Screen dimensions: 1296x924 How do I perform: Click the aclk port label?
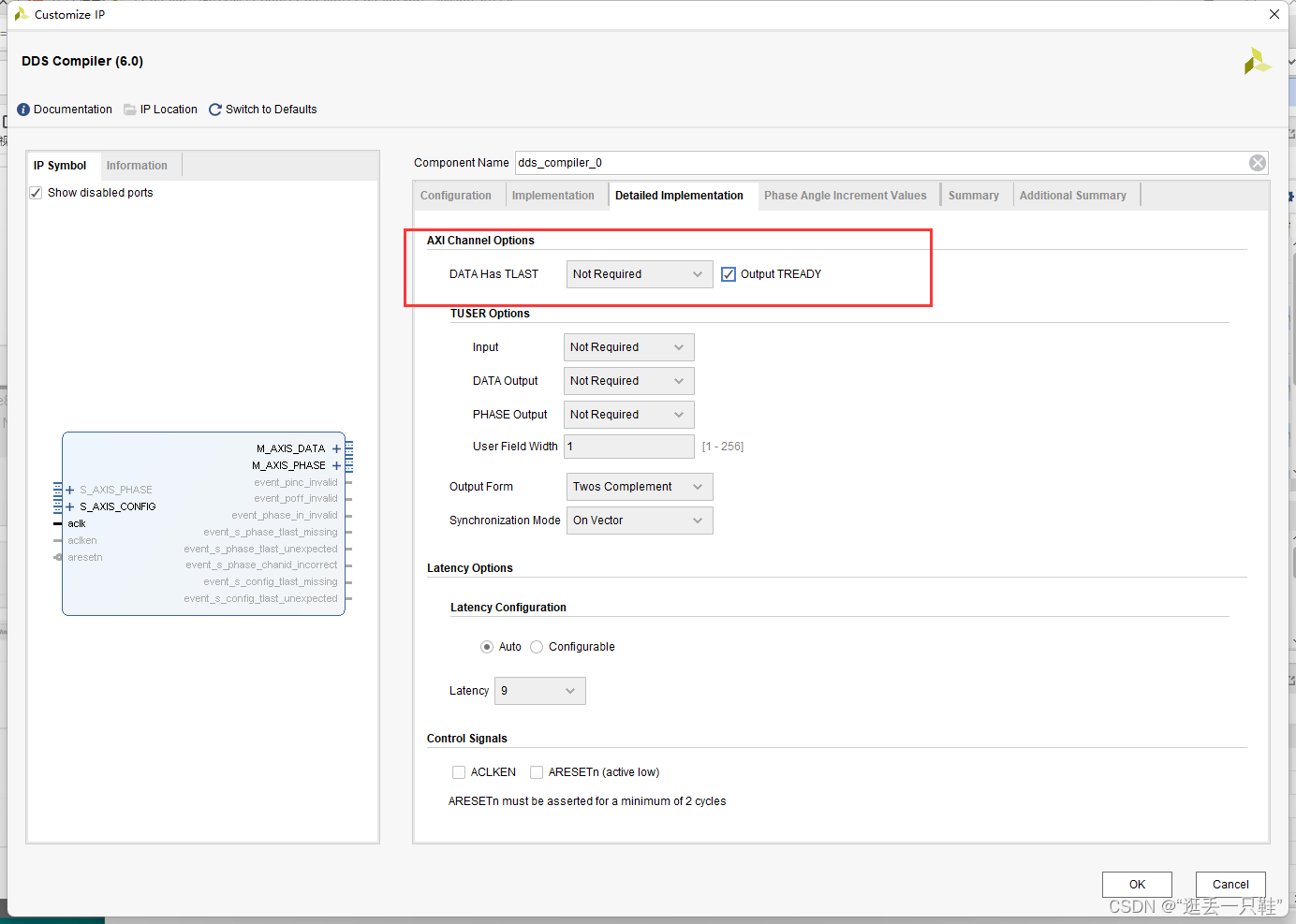pyautogui.click(x=77, y=523)
